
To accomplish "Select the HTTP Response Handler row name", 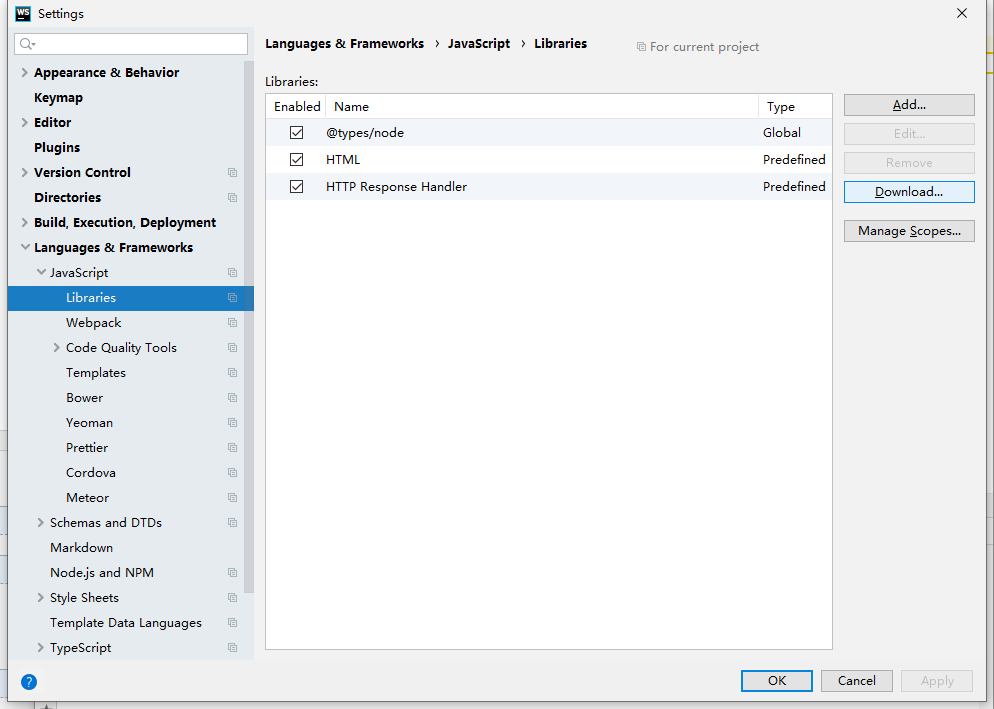I will 396,186.
